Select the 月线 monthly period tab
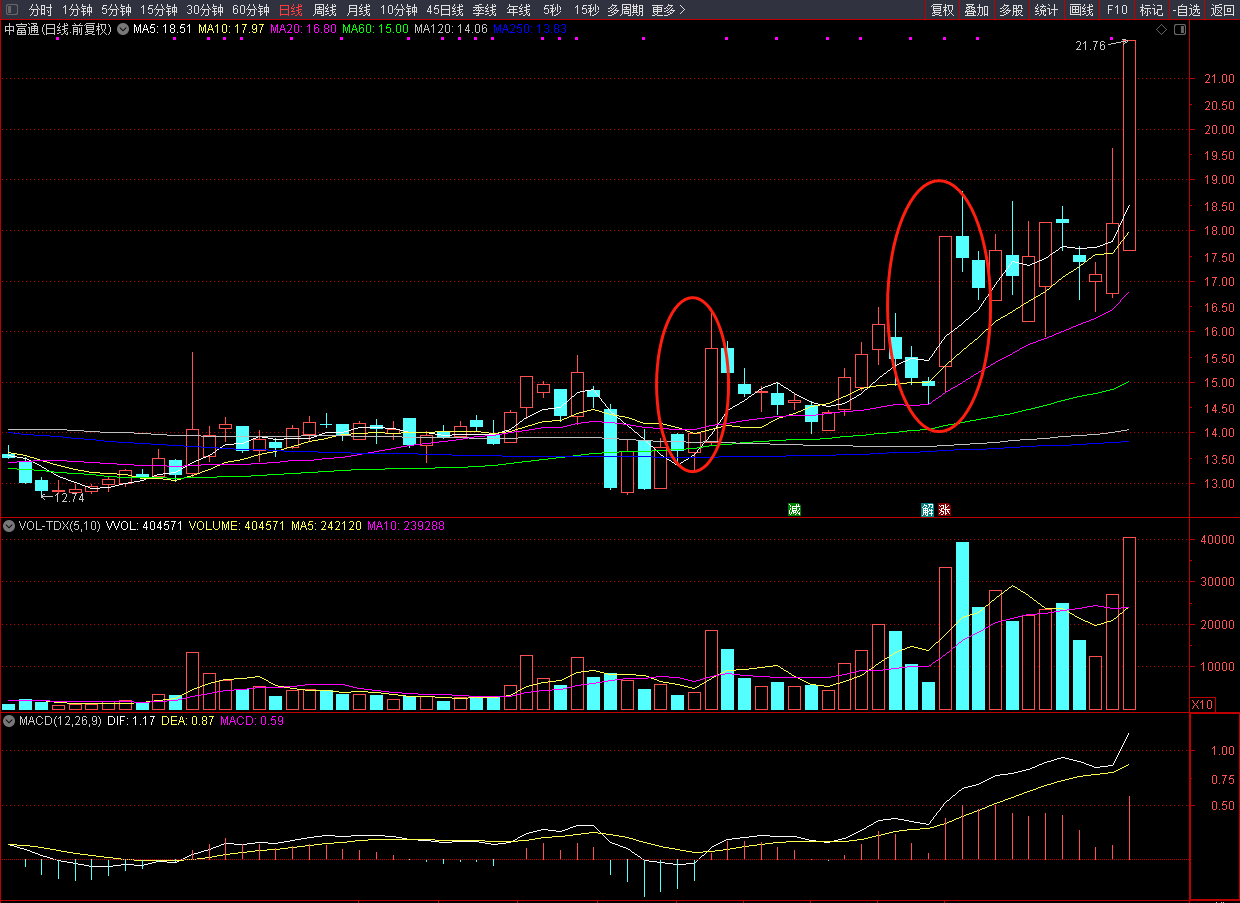The image size is (1240, 903). tap(358, 10)
